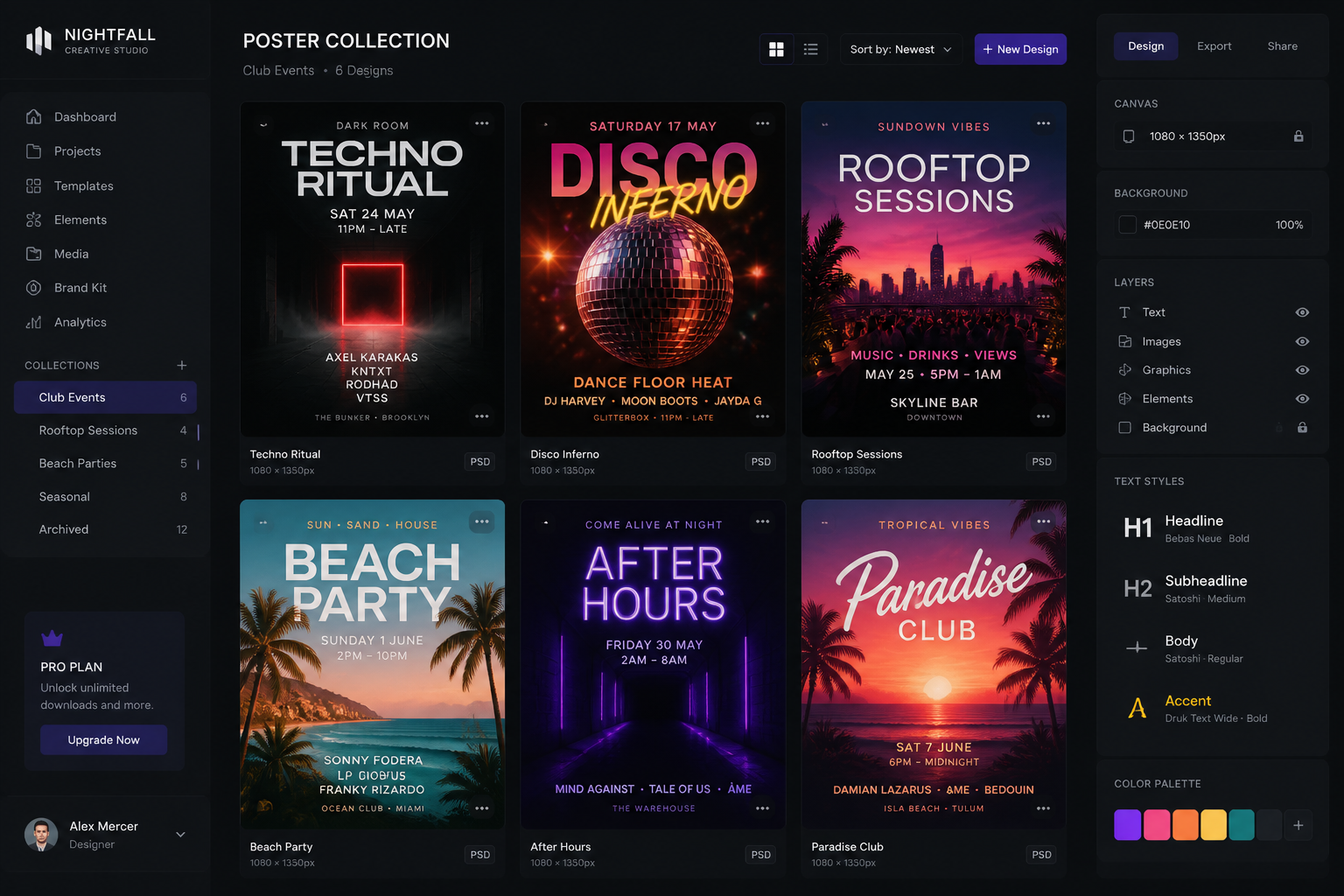1344x896 pixels.
Task: Toggle visibility of the Graphics layer
Action: 1302,370
